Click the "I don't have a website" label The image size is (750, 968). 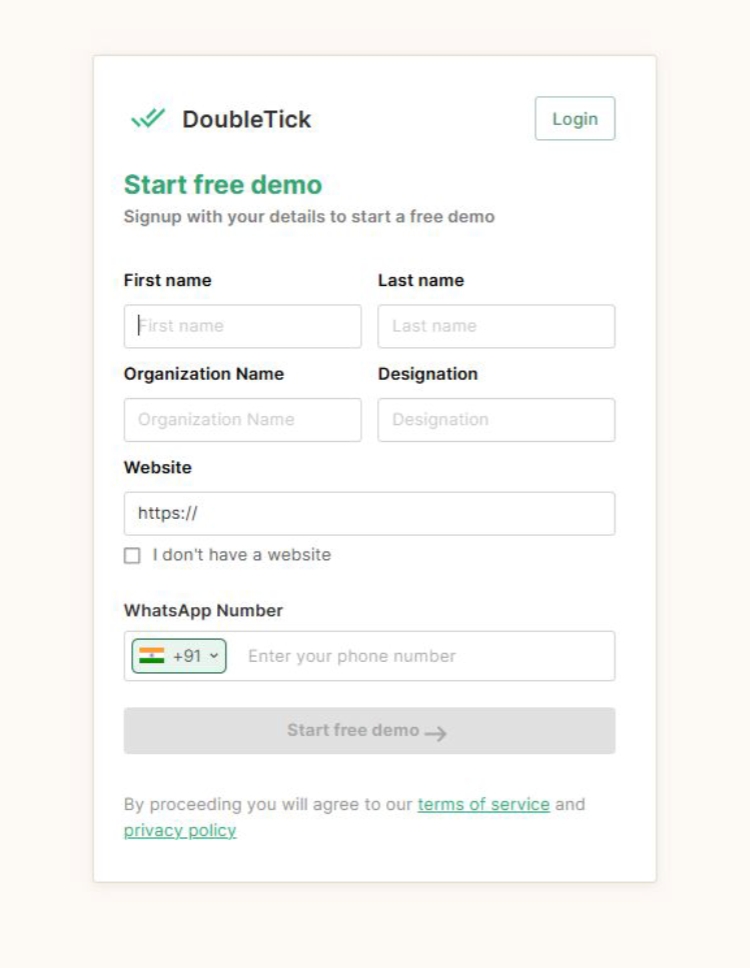(242, 555)
